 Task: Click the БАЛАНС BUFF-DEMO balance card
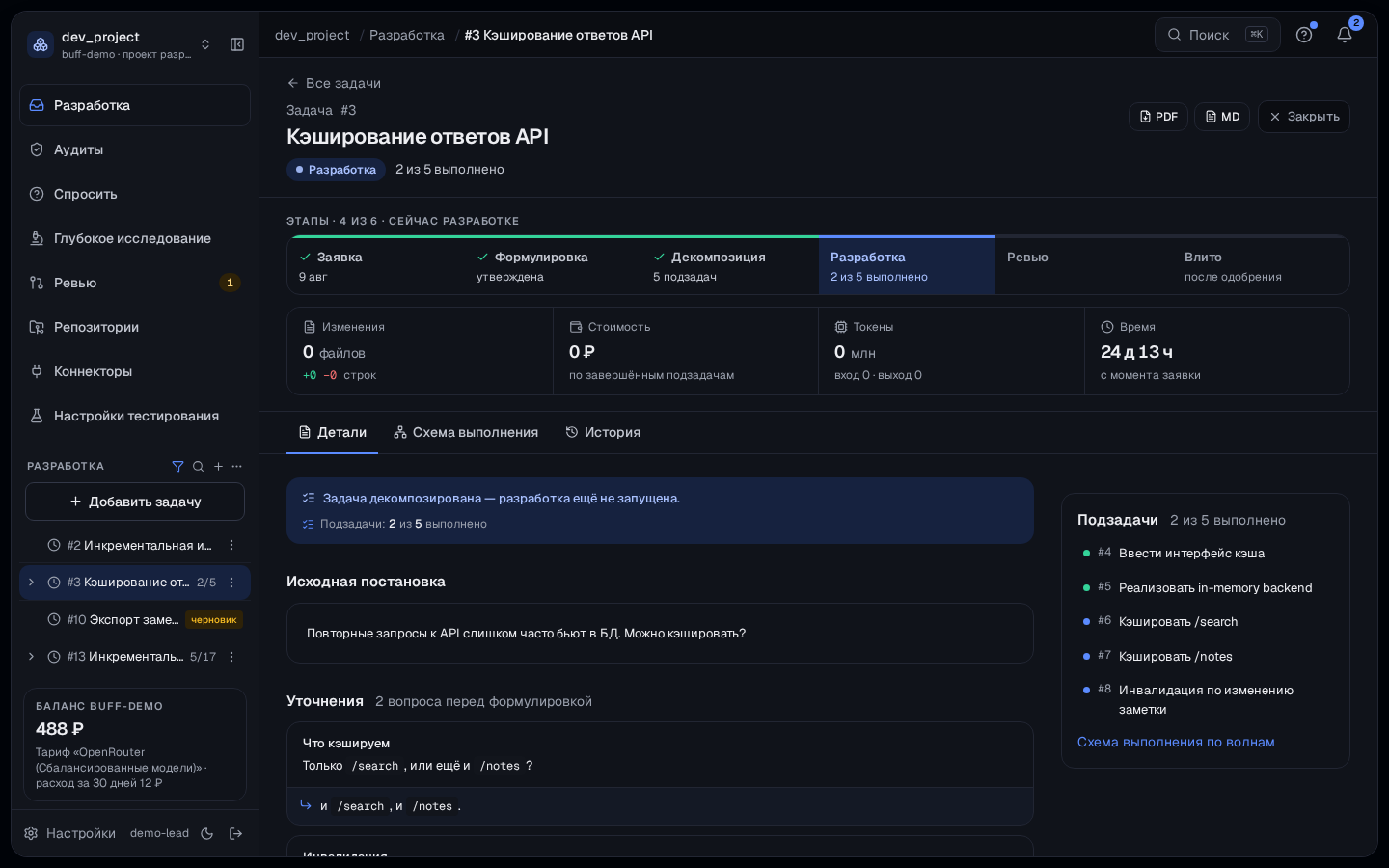pyautogui.click(x=135, y=745)
